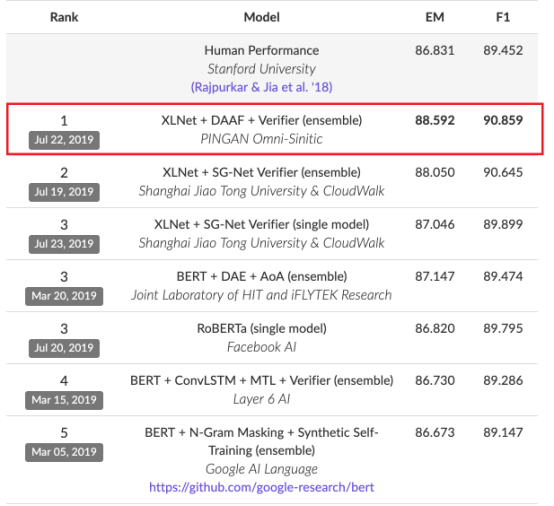554x506 pixels.
Task: Open the google-research/bert GitHub link
Action: (x=261, y=487)
